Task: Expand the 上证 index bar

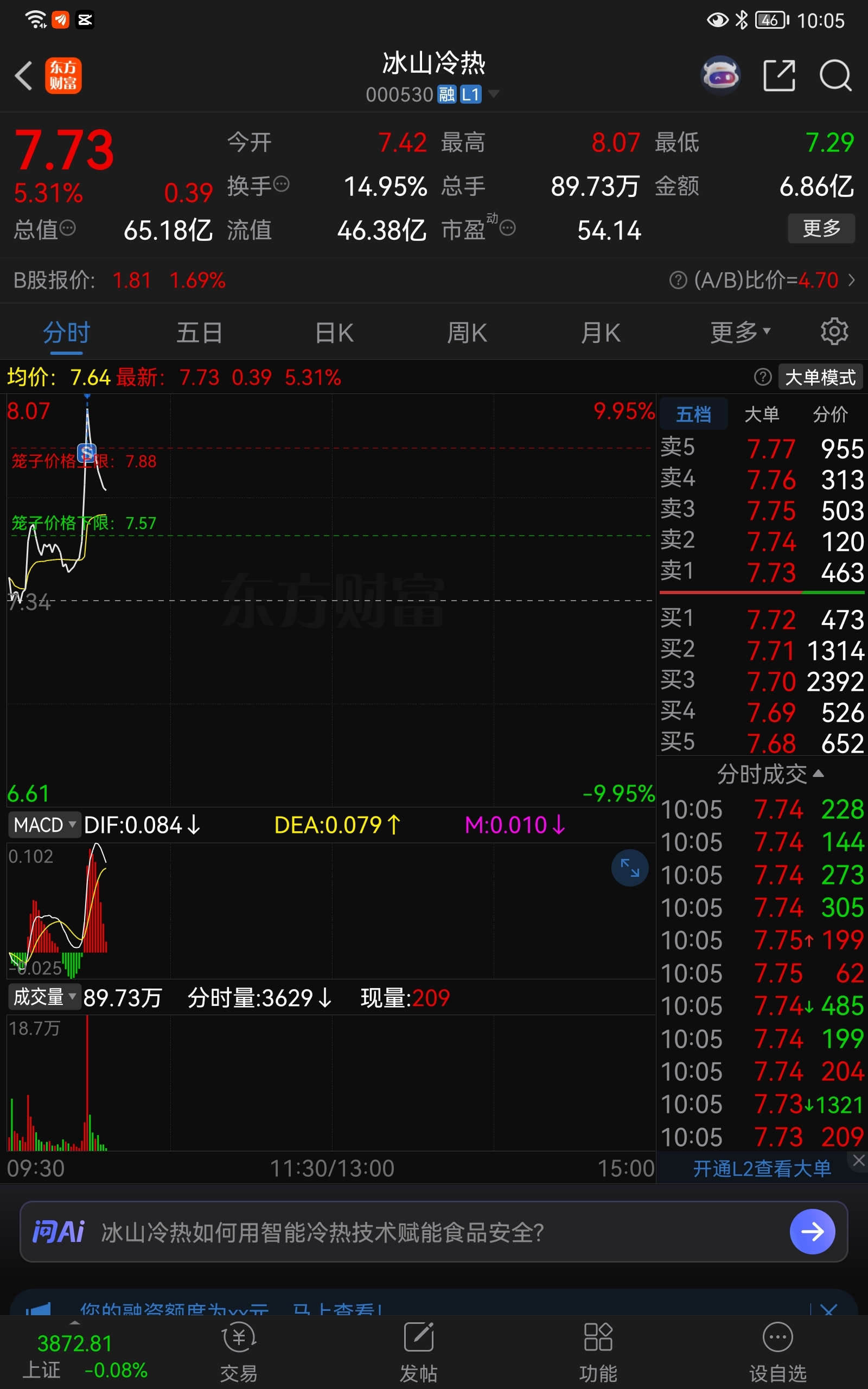Action: point(75,1323)
